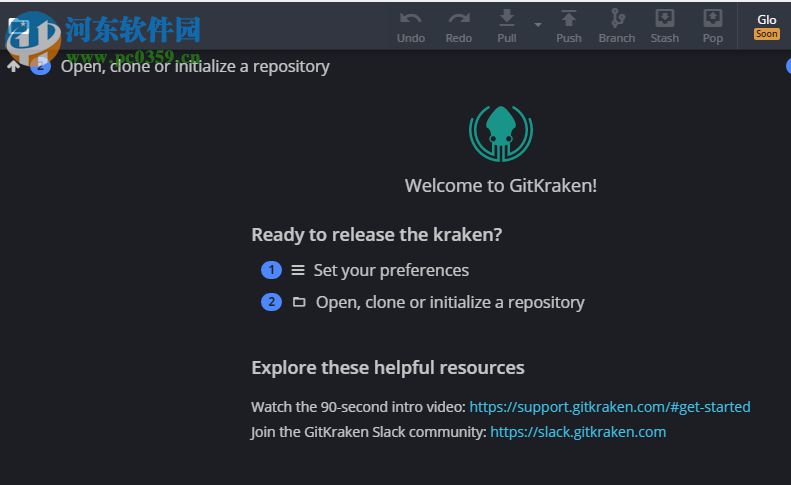Open the support.gitkraken.com get-started link

[609, 407]
